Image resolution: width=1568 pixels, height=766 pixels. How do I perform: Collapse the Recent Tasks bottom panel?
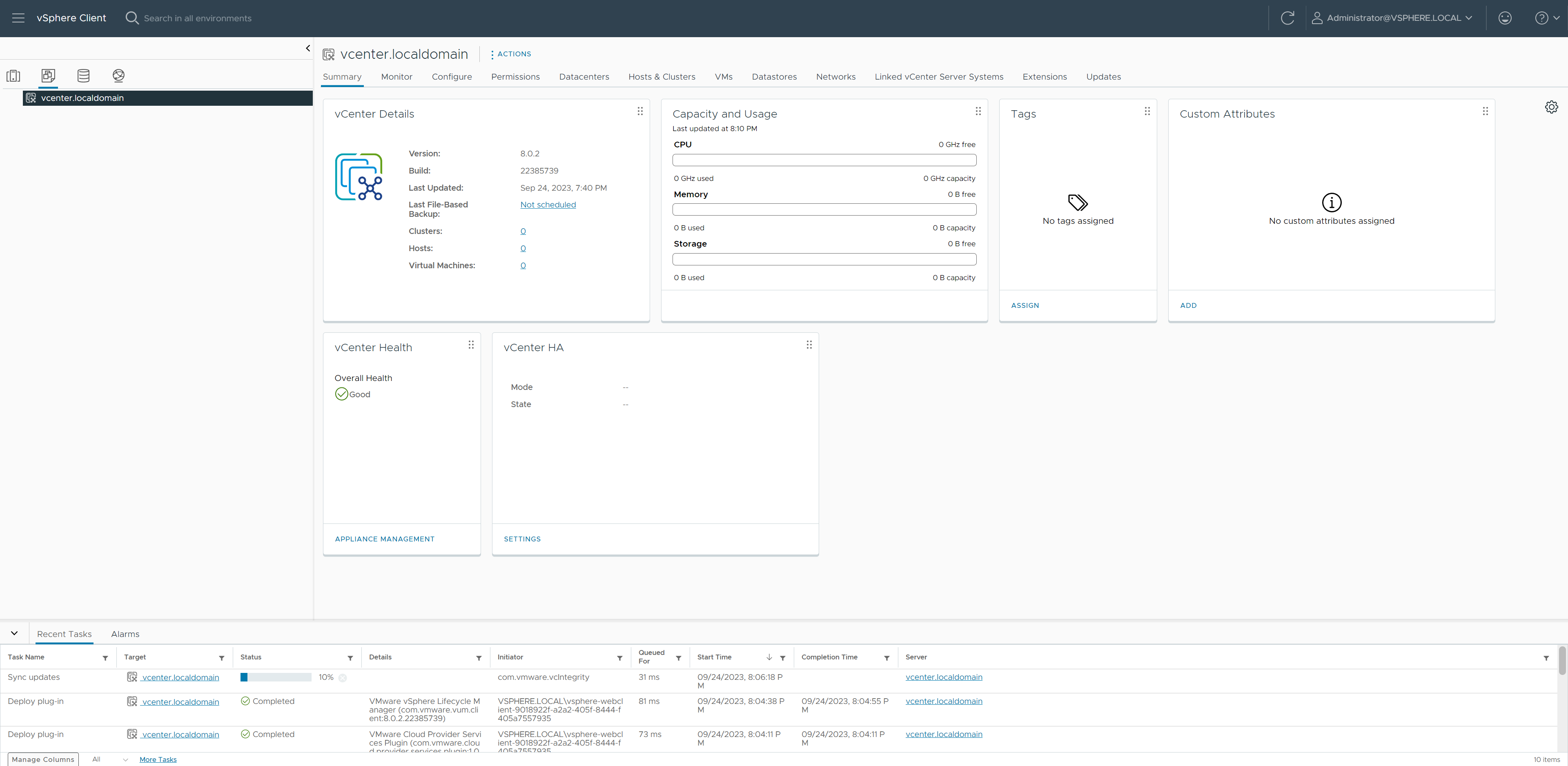click(15, 633)
